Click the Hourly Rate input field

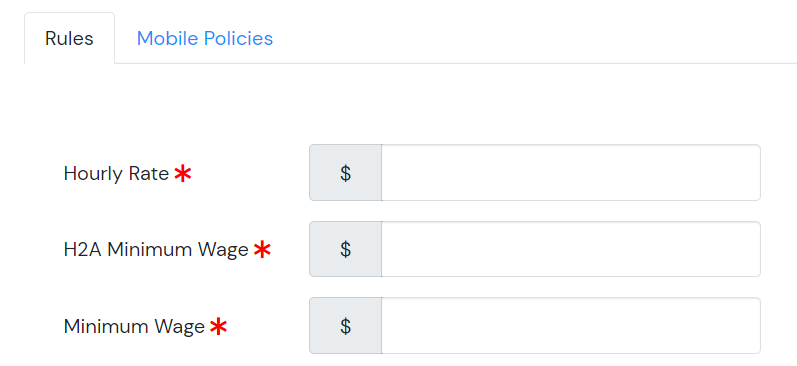pyautogui.click(x=571, y=173)
